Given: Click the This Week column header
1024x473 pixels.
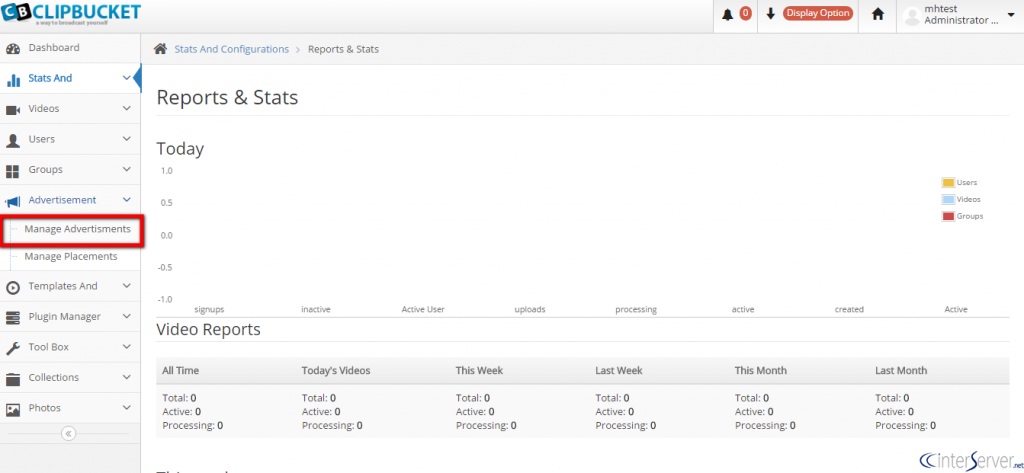Looking at the screenshot, I should point(479,370).
